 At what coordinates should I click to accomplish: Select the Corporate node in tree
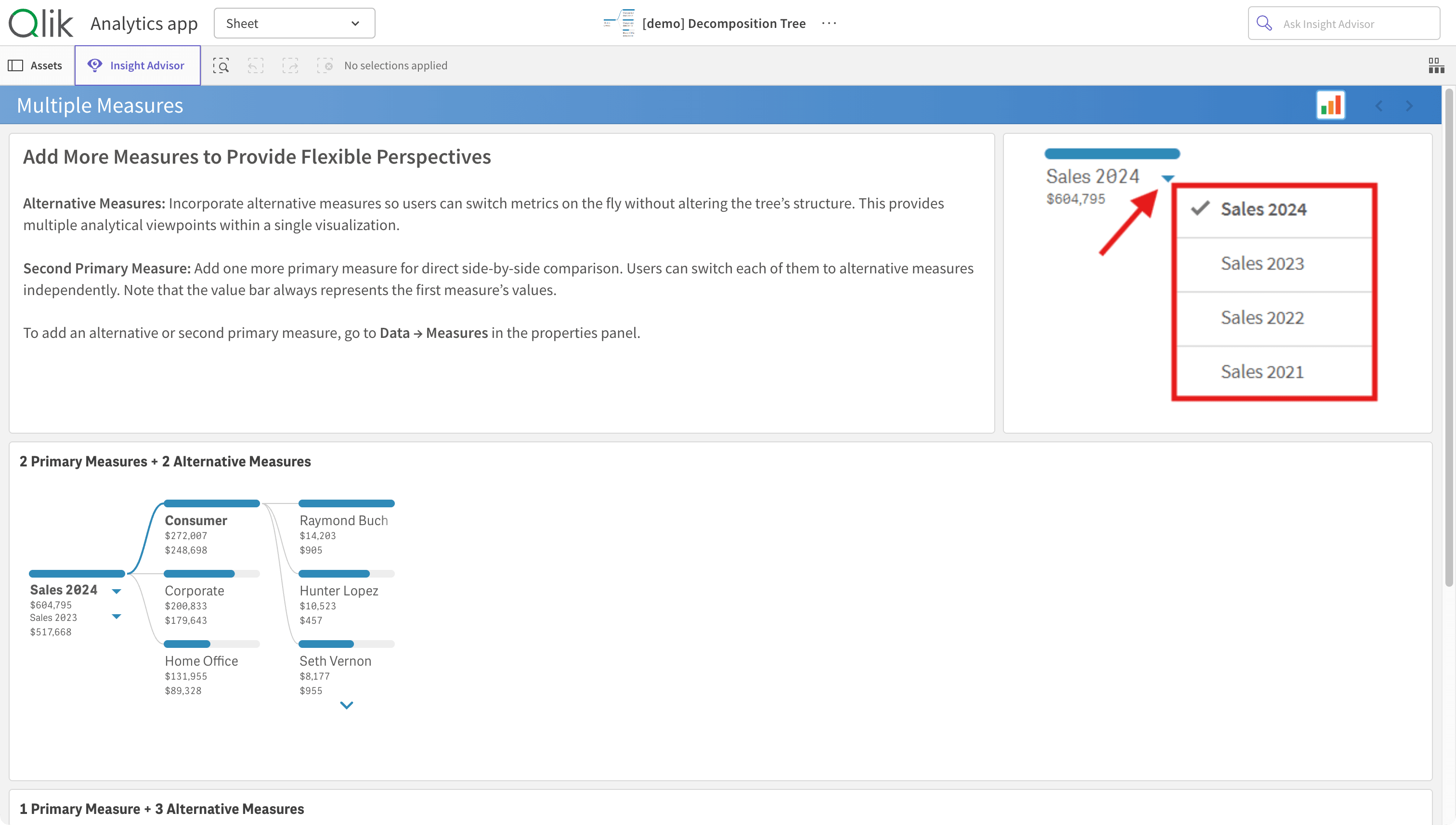coord(195,591)
